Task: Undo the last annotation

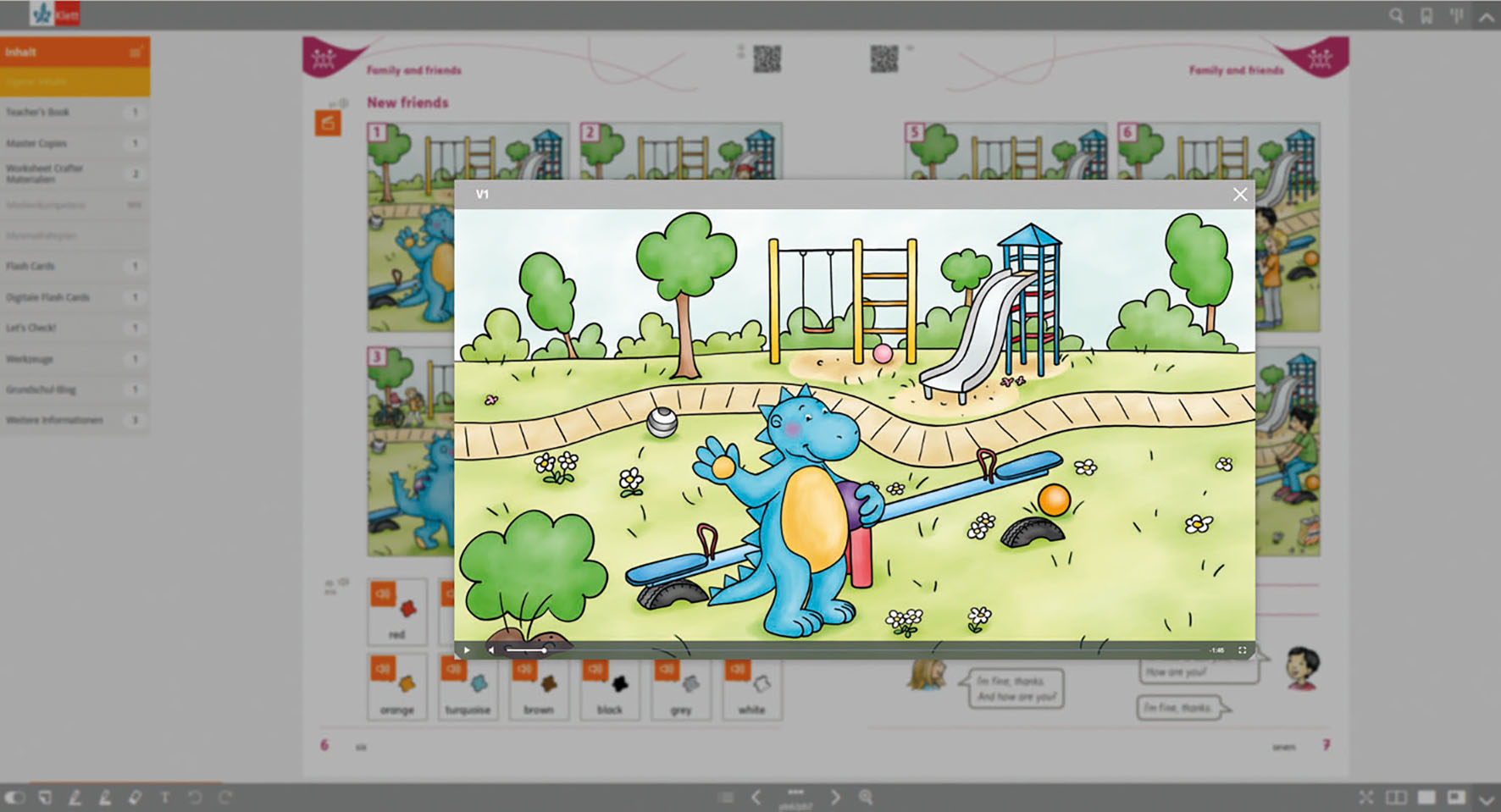Action: pyautogui.click(x=195, y=798)
